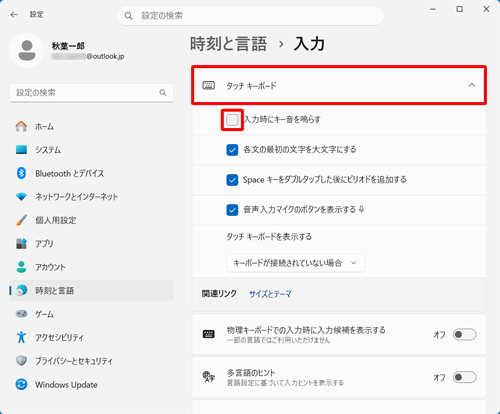Open システム settings category

[92, 150]
